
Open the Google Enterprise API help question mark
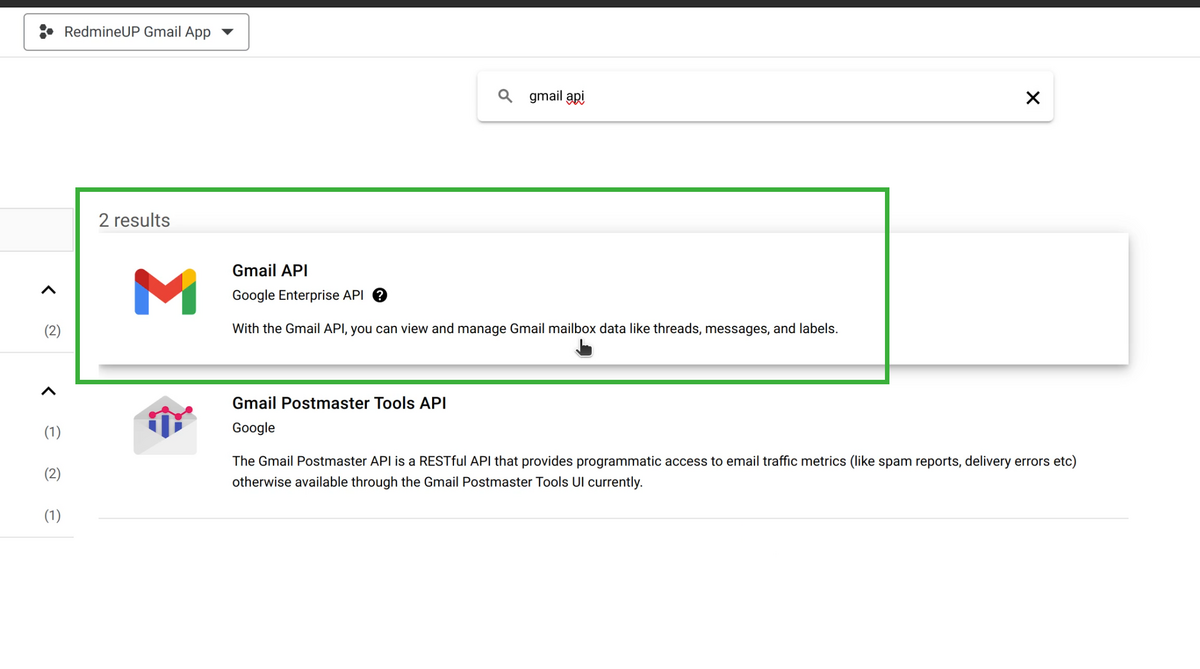coord(379,295)
